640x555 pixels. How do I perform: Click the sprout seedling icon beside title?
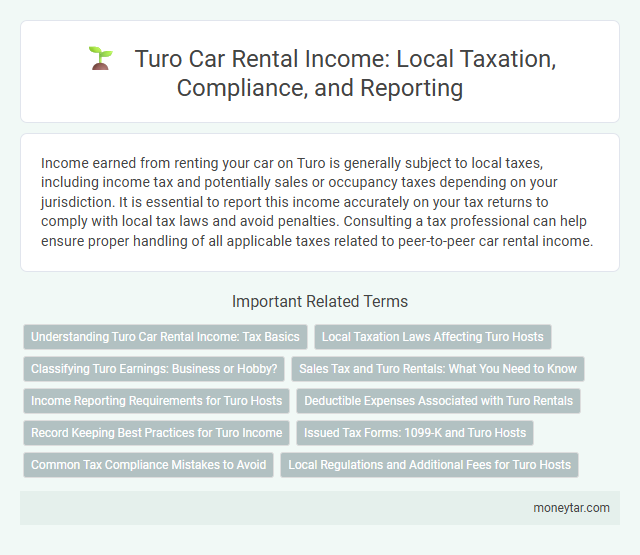click(100, 58)
